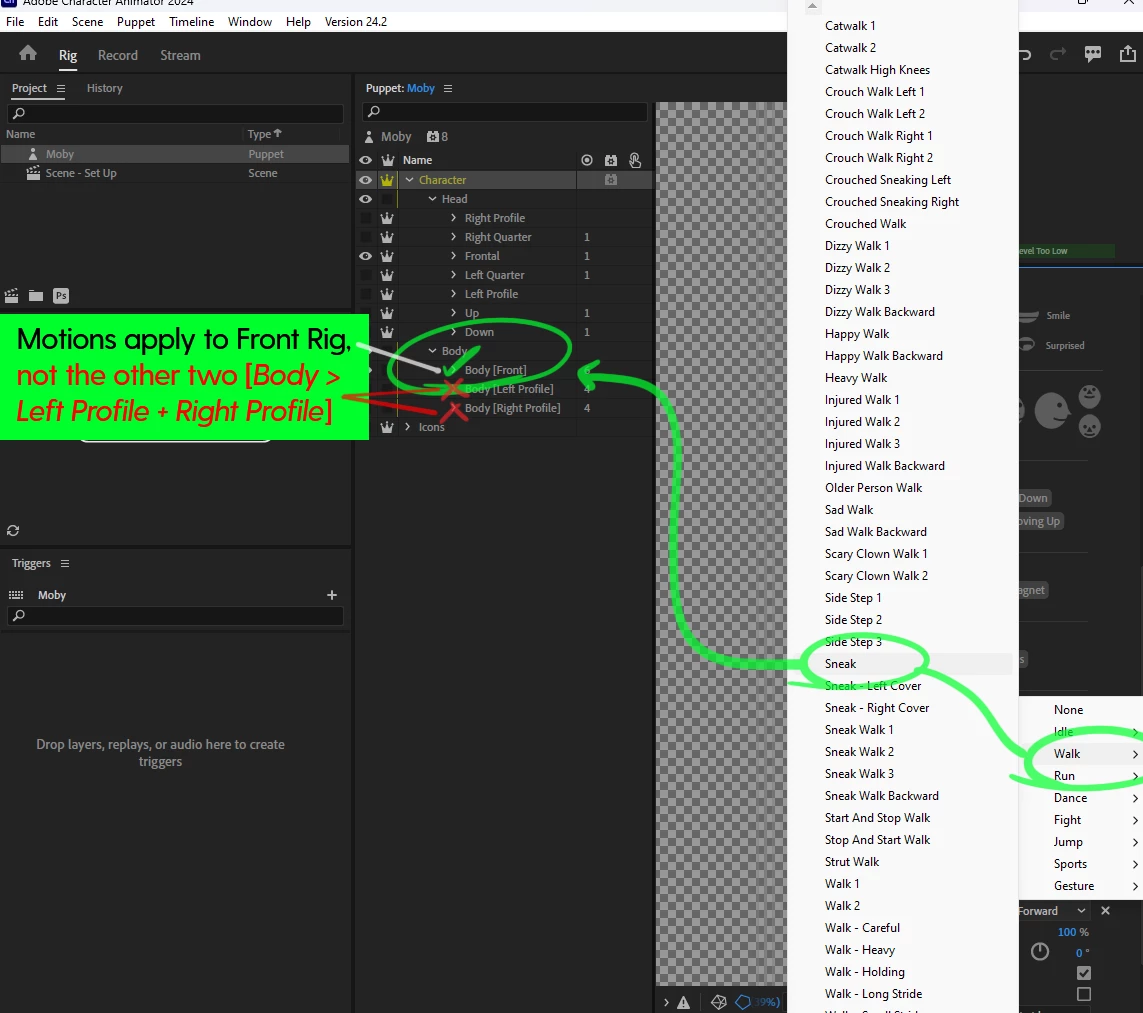Viewport: 1143px width, 1013px height.
Task: Click the refresh sync icon in Project panel
Action: click(x=13, y=531)
